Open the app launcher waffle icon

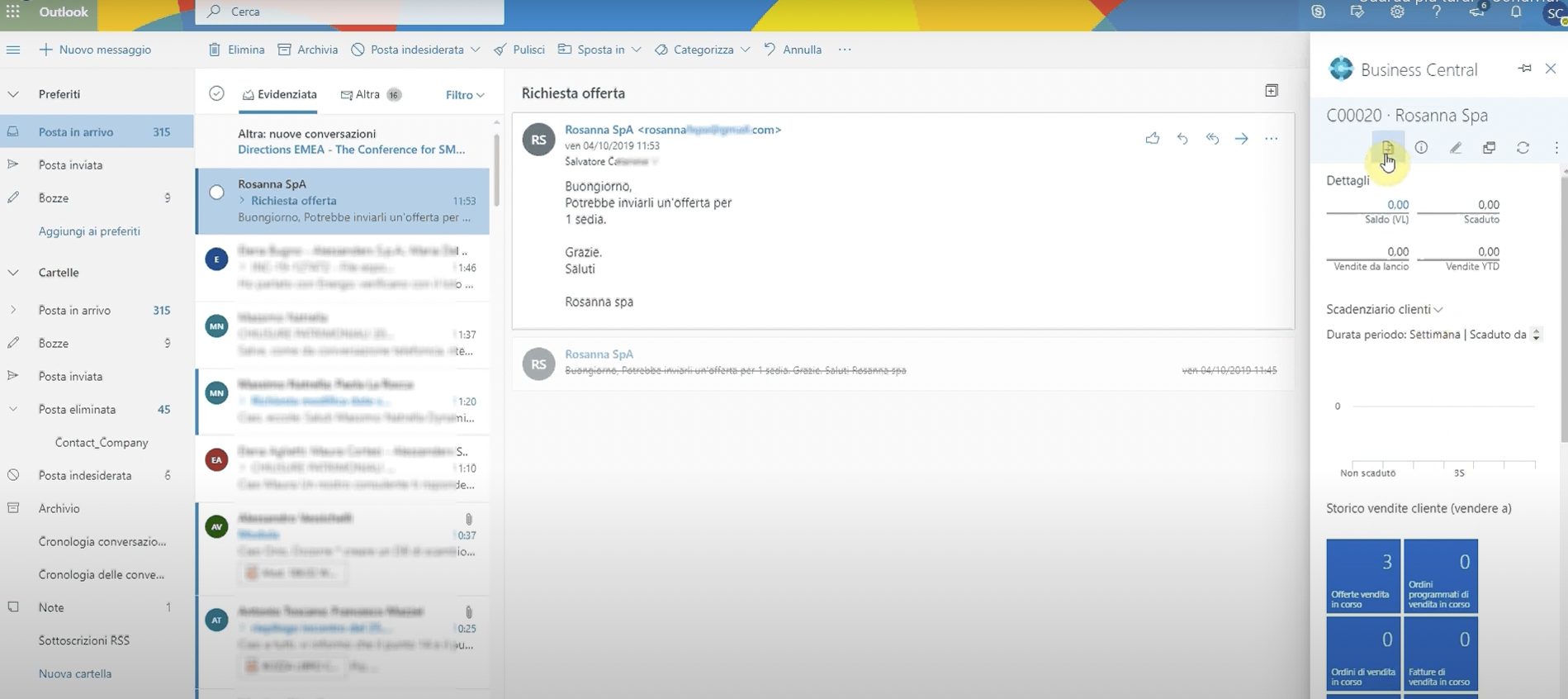coord(13,12)
